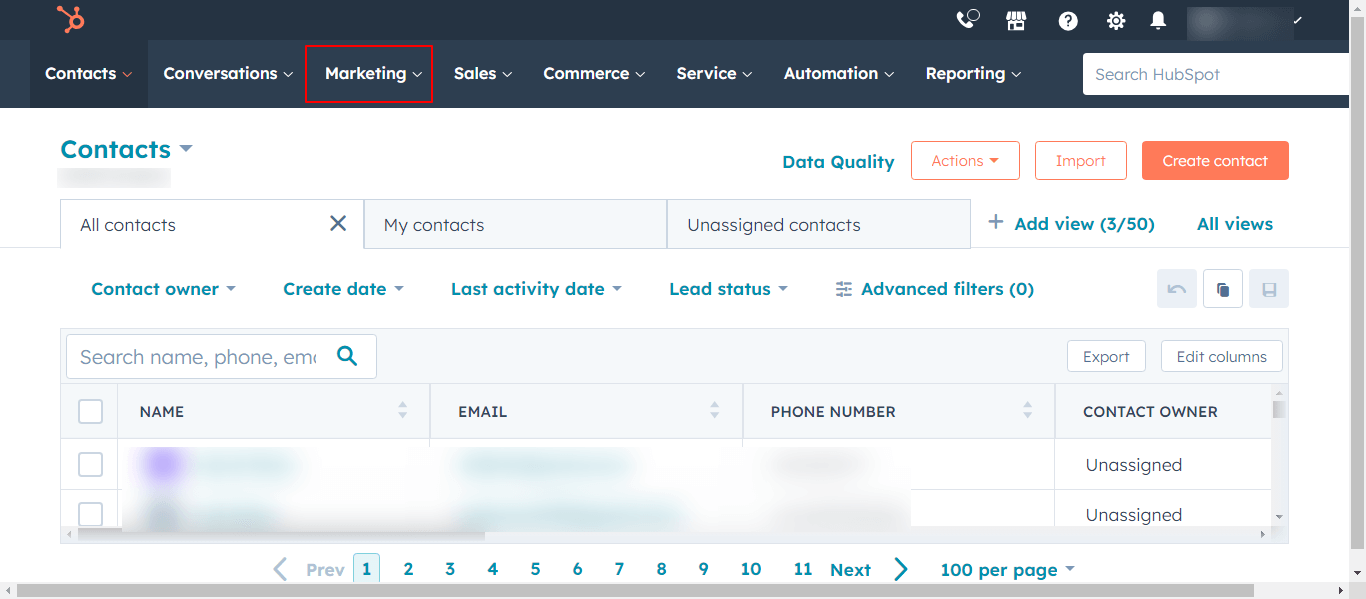1366x599 pixels.
Task: Open the 100 per page dropdown
Action: click(1007, 569)
